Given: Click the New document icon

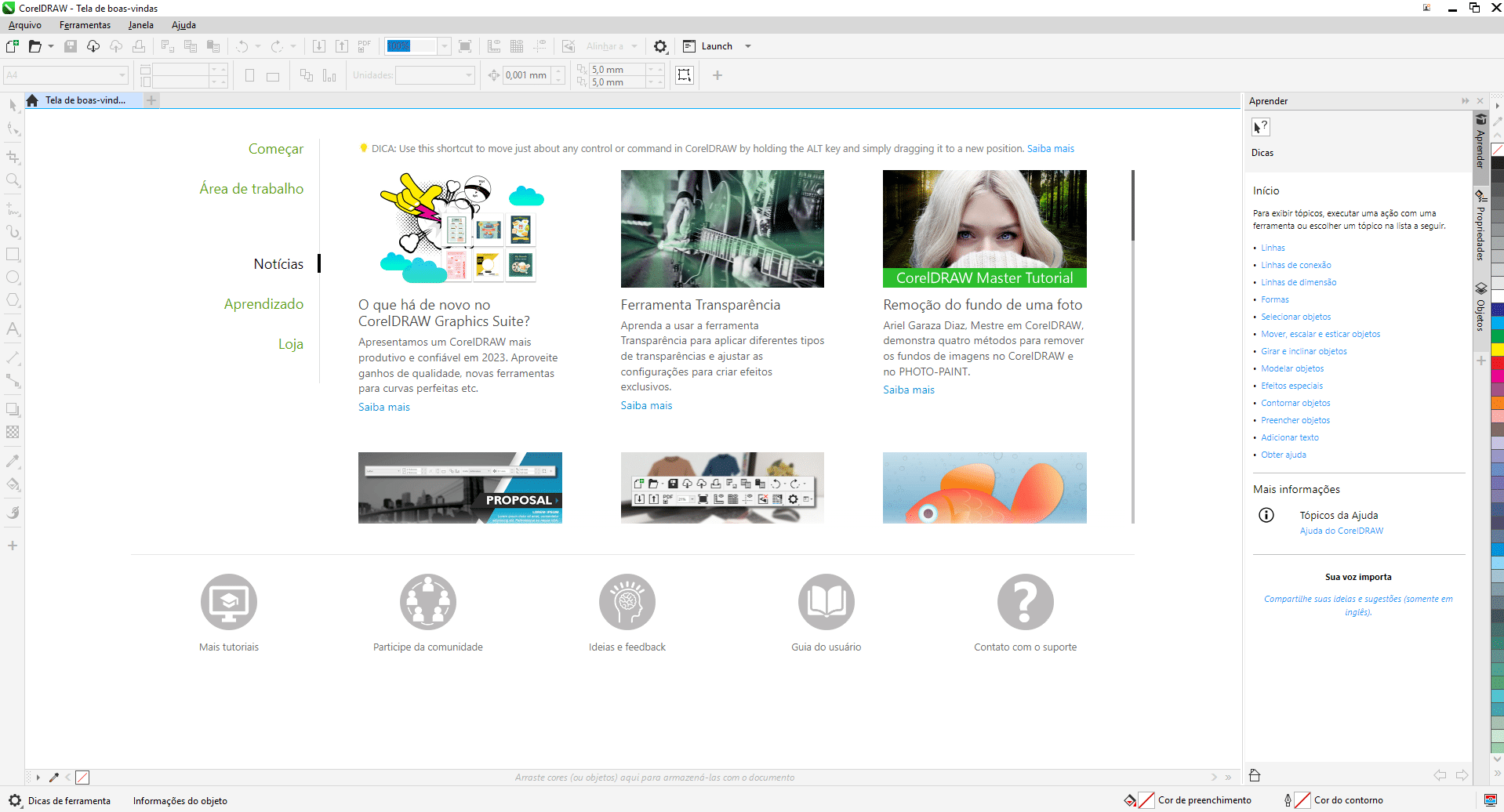Looking at the screenshot, I should pyautogui.click(x=13, y=46).
